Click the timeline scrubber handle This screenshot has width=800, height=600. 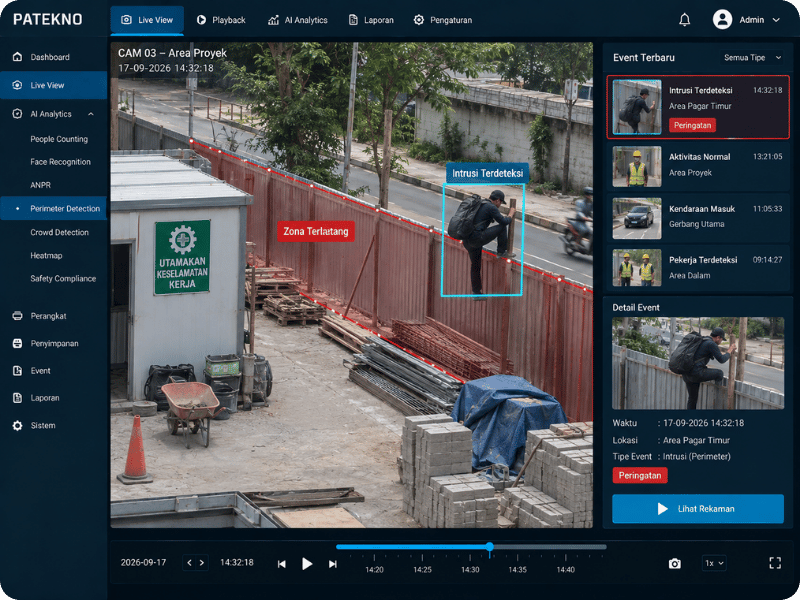(x=489, y=547)
